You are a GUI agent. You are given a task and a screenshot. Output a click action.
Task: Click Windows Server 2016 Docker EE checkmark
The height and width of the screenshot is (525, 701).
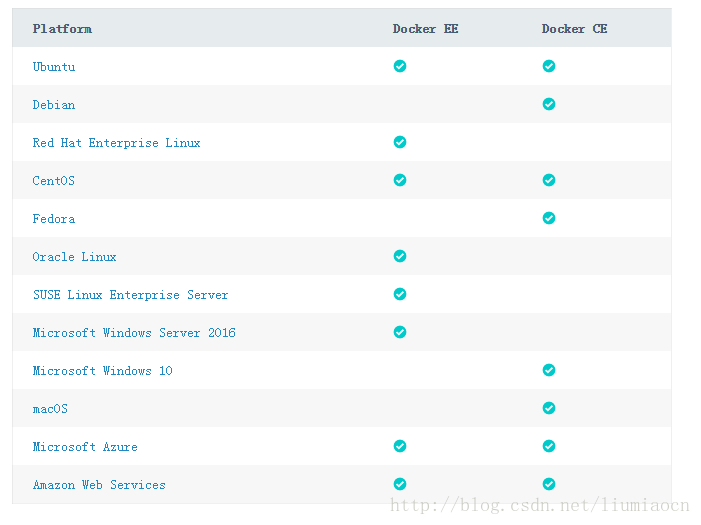[400, 332]
